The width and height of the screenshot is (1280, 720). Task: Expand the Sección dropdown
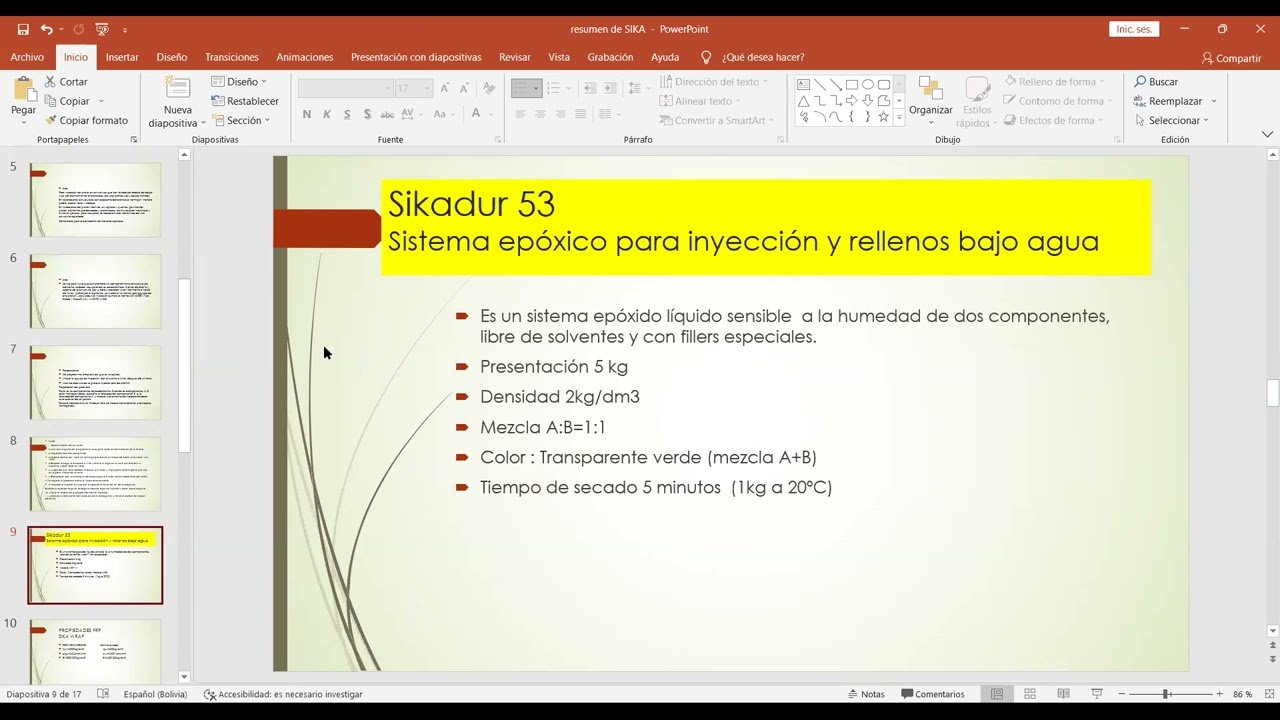242,120
